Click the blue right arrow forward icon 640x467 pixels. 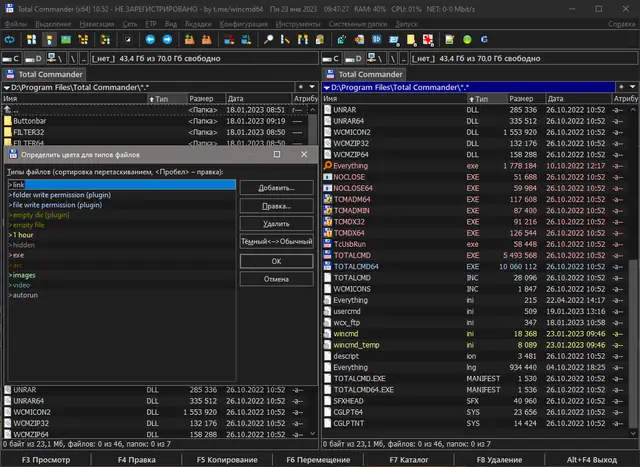pyautogui.click(x=167, y=40)
